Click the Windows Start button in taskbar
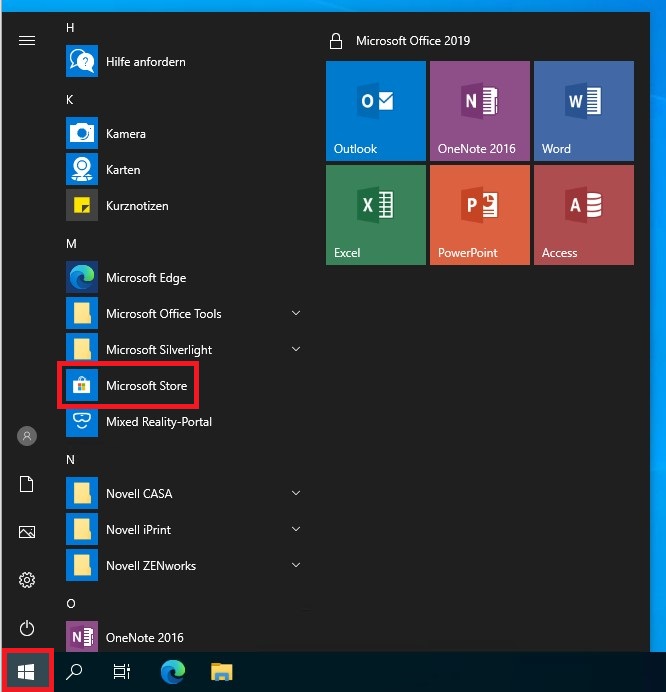 tap(27, 672)
